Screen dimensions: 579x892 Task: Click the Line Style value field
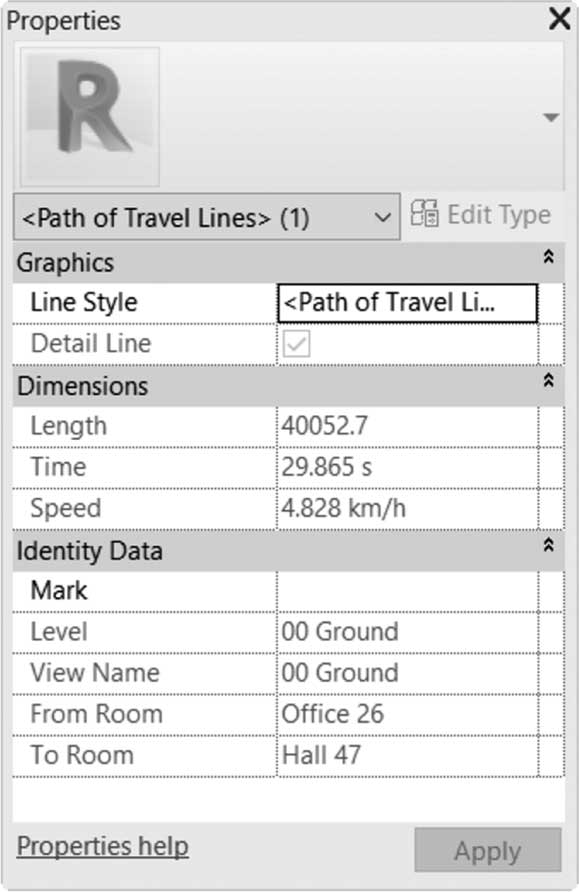point(407,303)
